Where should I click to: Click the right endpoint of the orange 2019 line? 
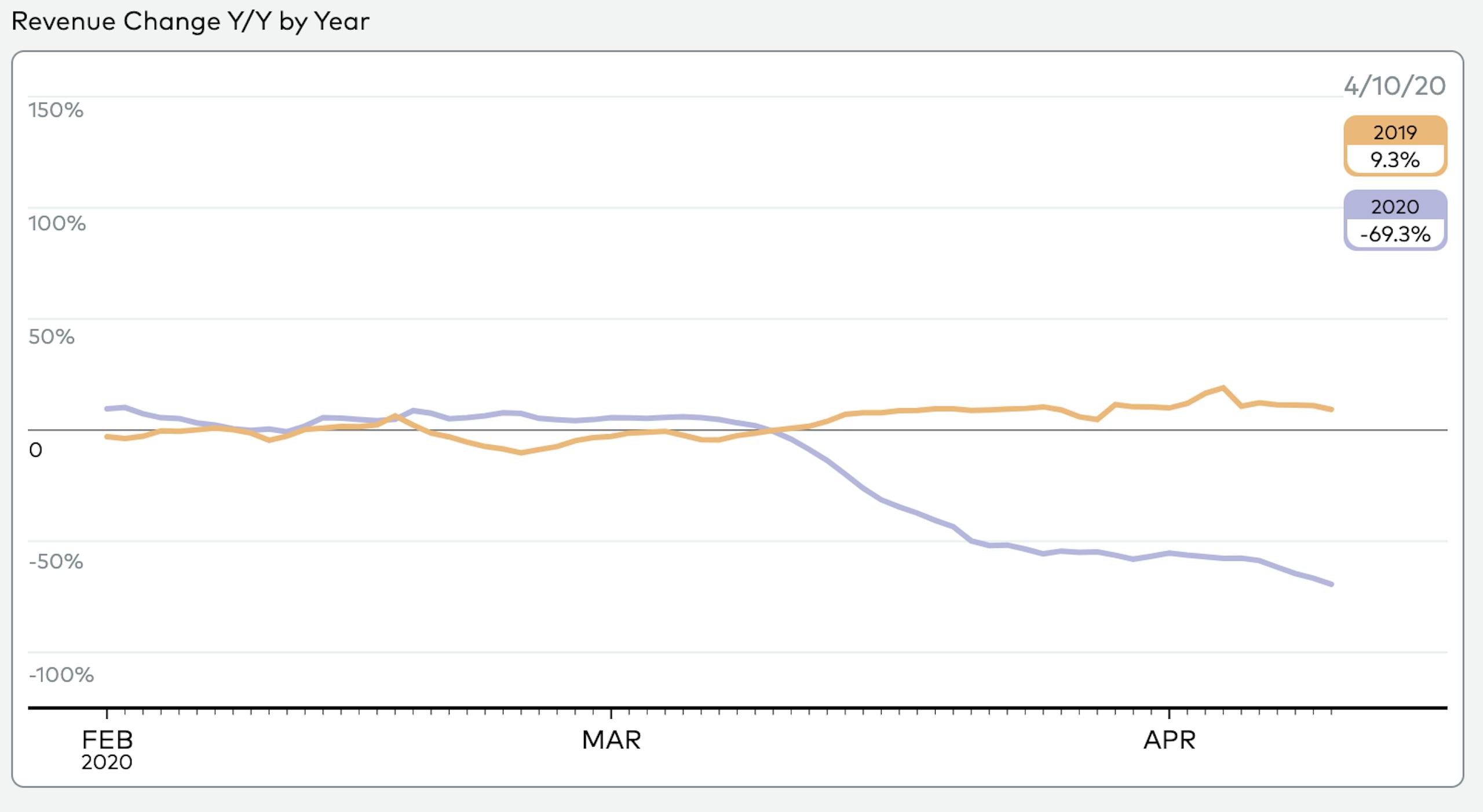point(1332,409)
